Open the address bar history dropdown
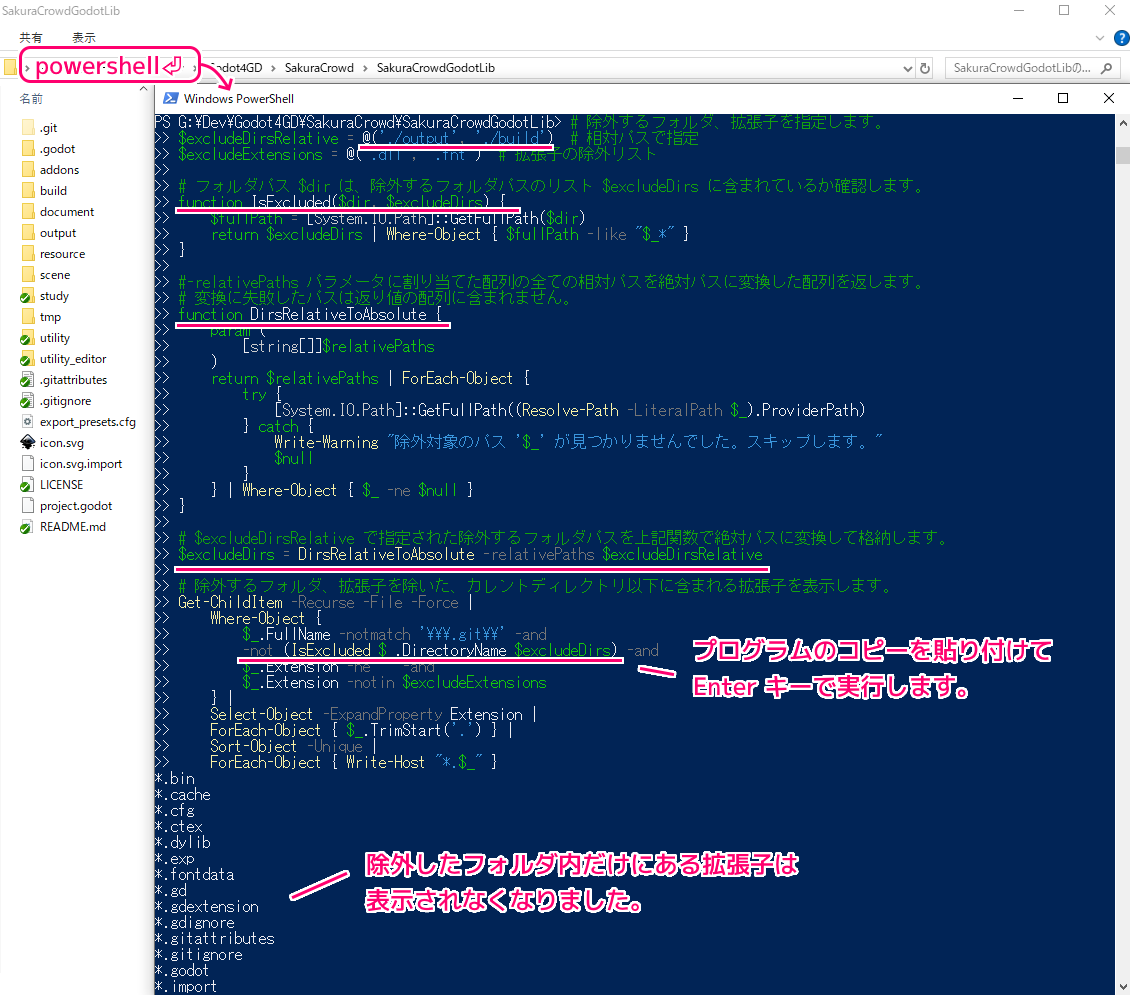Viewport: 1130px width, 995px height. (x=907, y=68)
